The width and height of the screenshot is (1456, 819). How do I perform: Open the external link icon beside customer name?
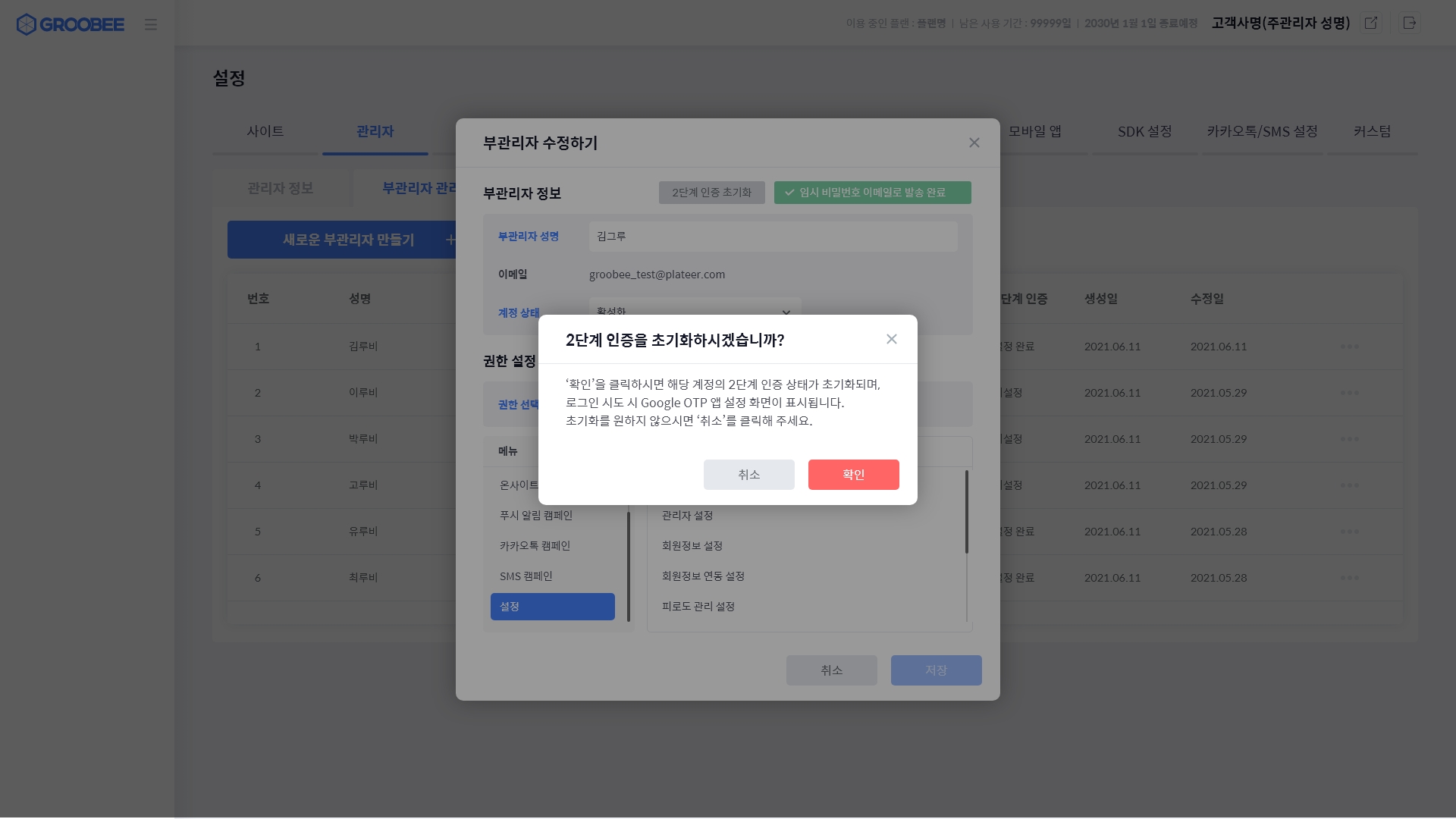pos(1370,23)
